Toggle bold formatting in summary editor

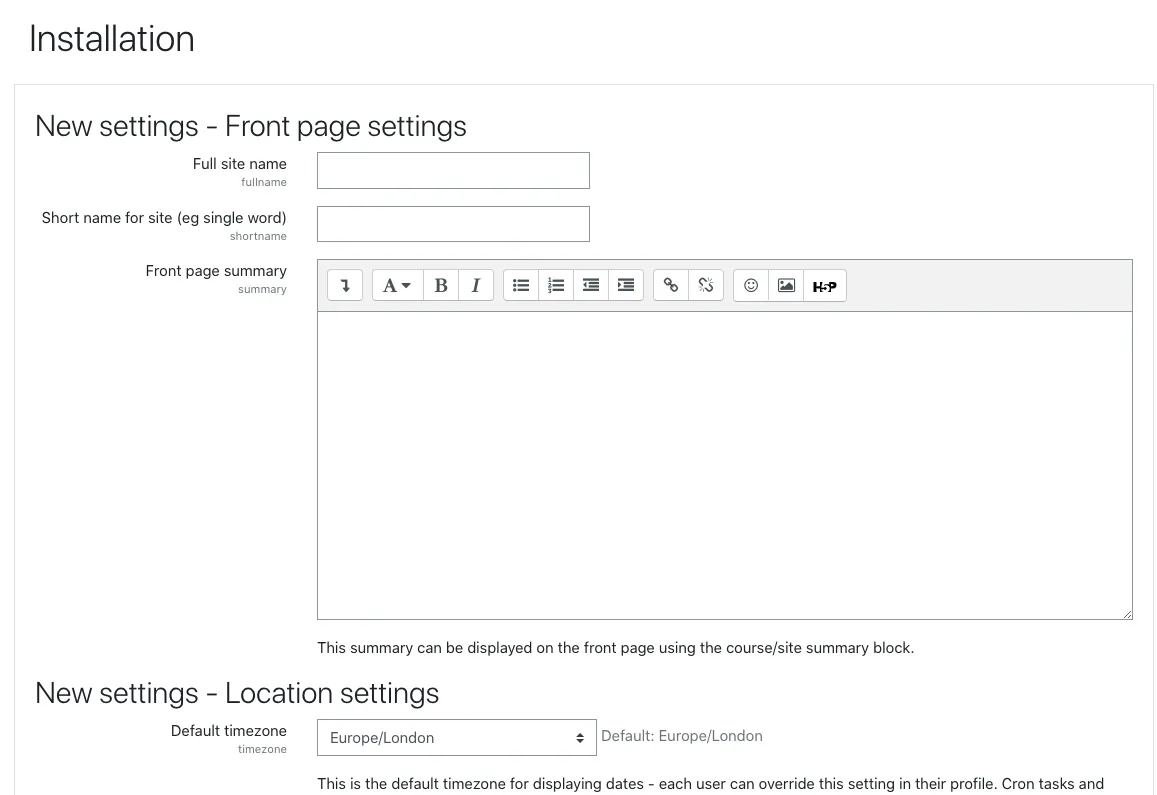click(441, 286)
